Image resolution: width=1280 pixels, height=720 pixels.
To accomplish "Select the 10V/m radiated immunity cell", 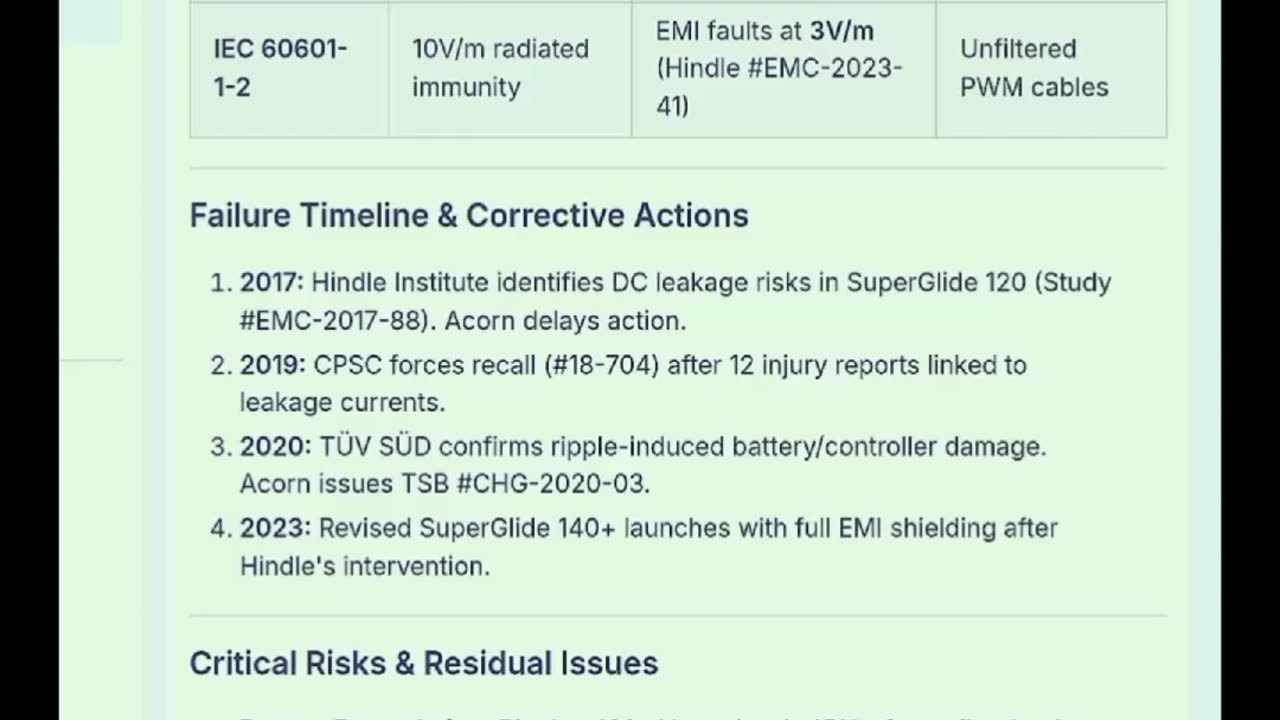I will [510, 68].
